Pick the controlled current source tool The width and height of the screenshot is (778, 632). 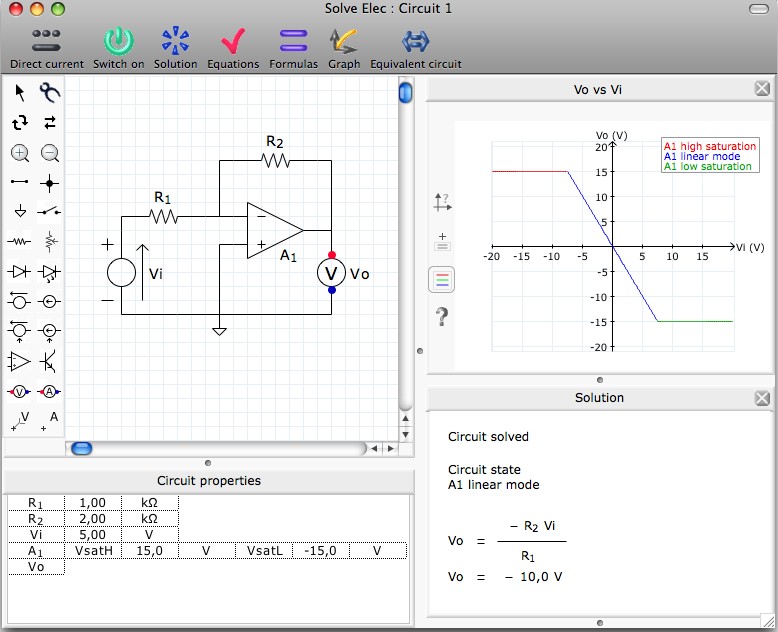[50, 332]
